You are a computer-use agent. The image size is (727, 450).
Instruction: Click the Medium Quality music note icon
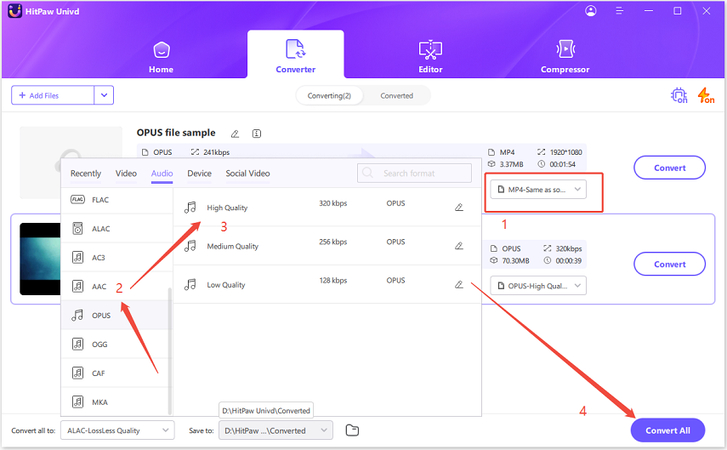(190, 246)
